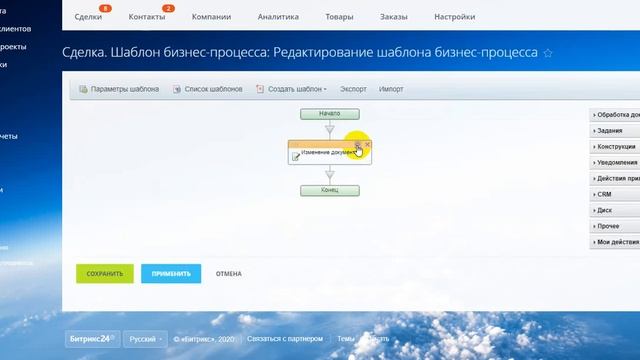Image resolution: width=640 pixels, height=360 pixels.
Task: Expand the Действия actions group
Action: pos(615,179)
